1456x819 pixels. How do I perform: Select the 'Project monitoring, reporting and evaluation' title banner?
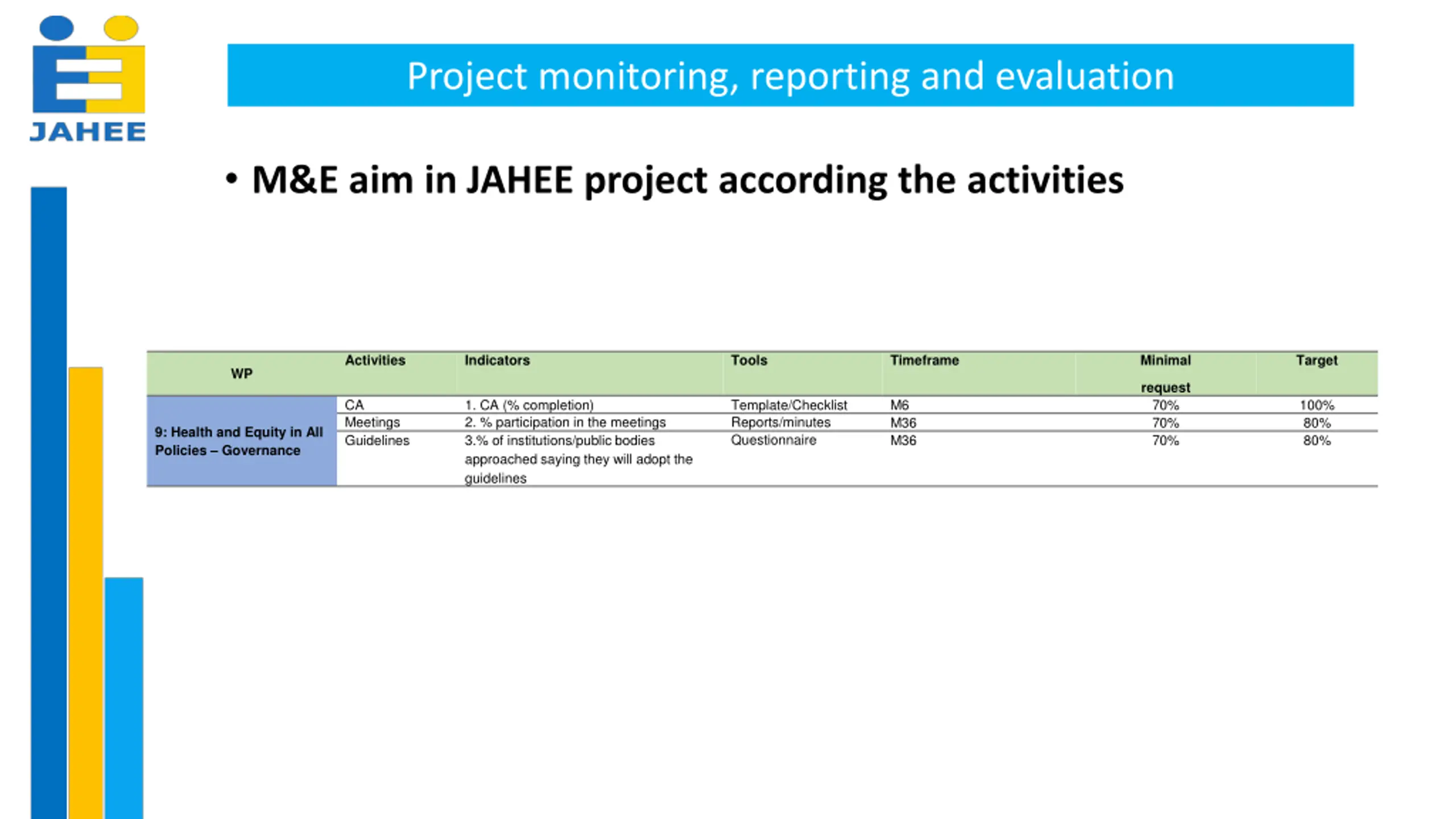791,75
